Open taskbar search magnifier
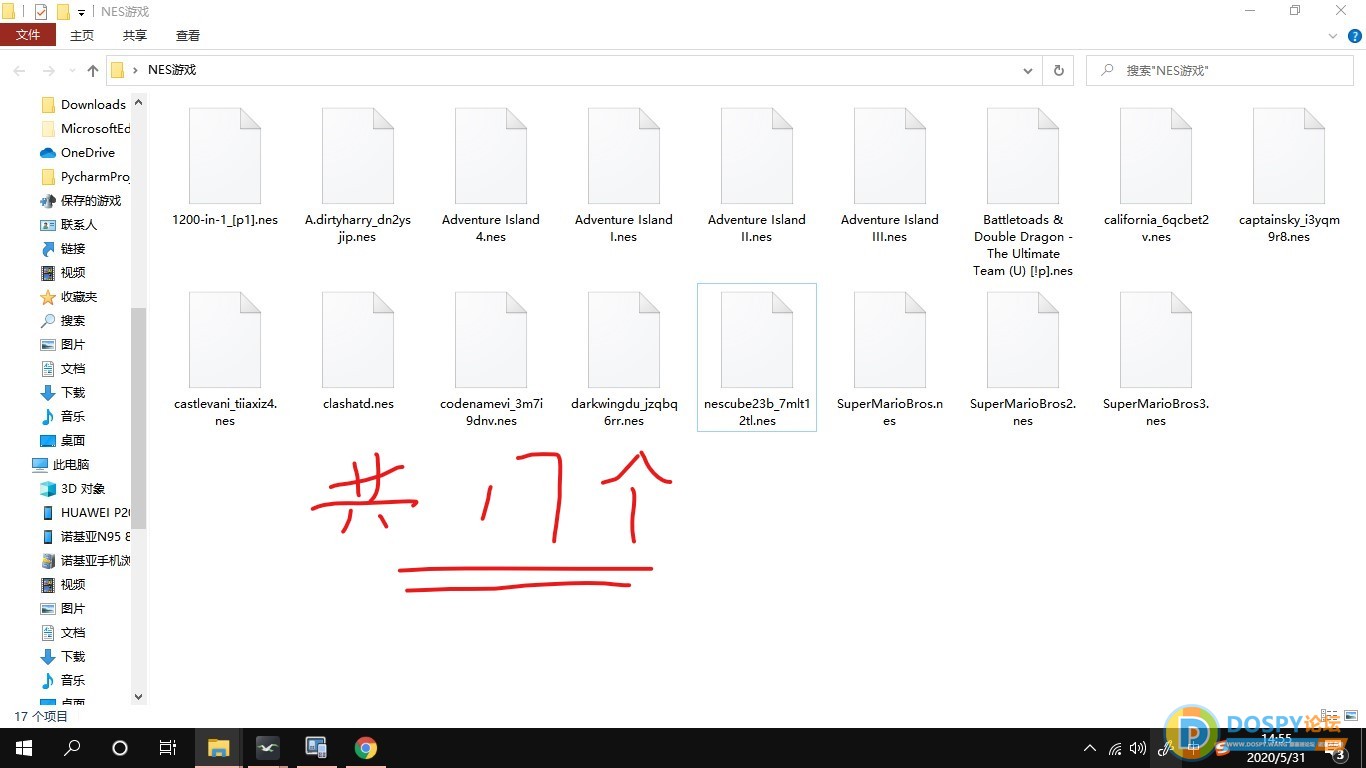This screenshot has width=1366, height=768. click(72, 748)
